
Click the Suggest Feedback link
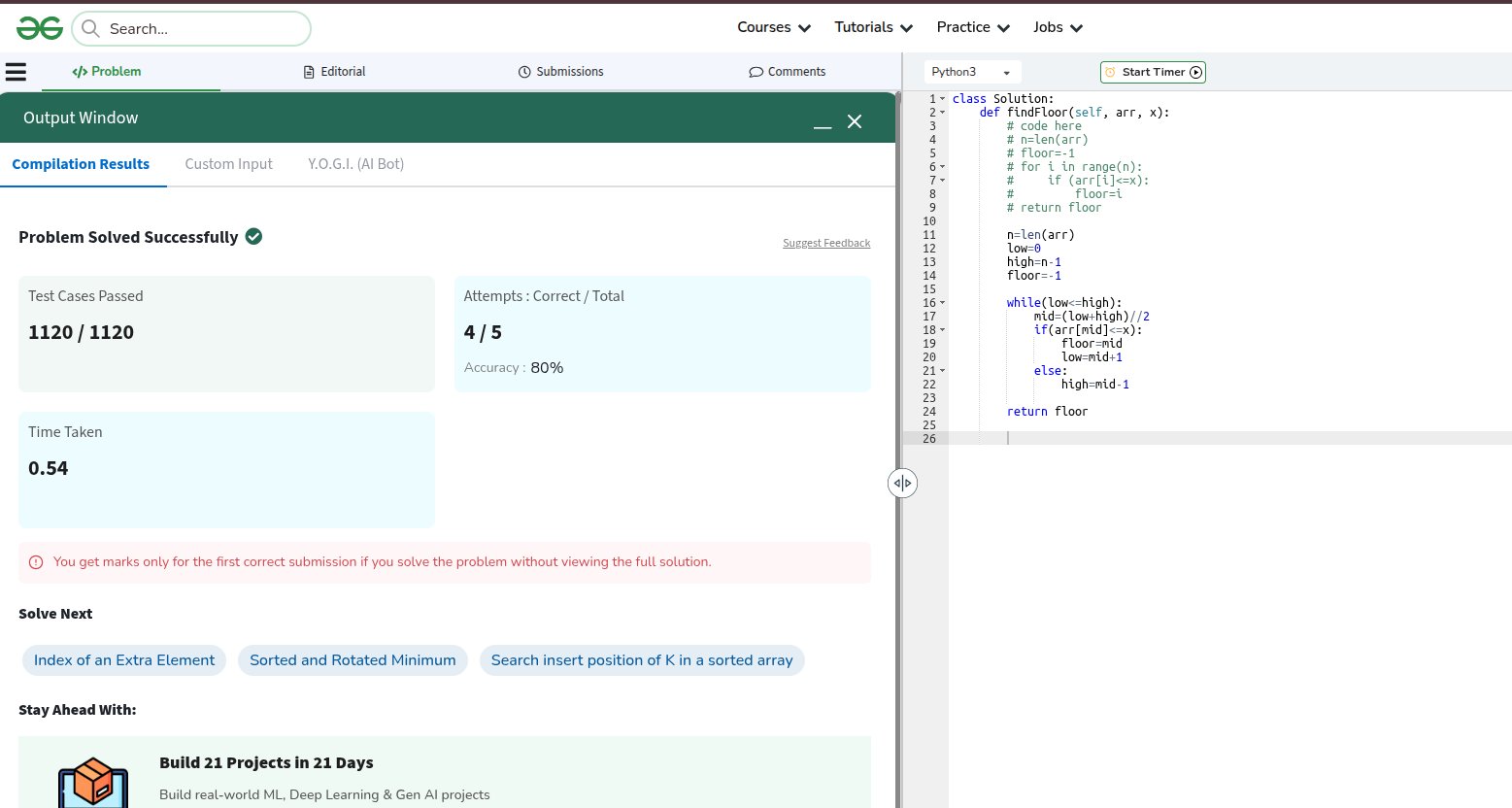(x=826, y=243)
